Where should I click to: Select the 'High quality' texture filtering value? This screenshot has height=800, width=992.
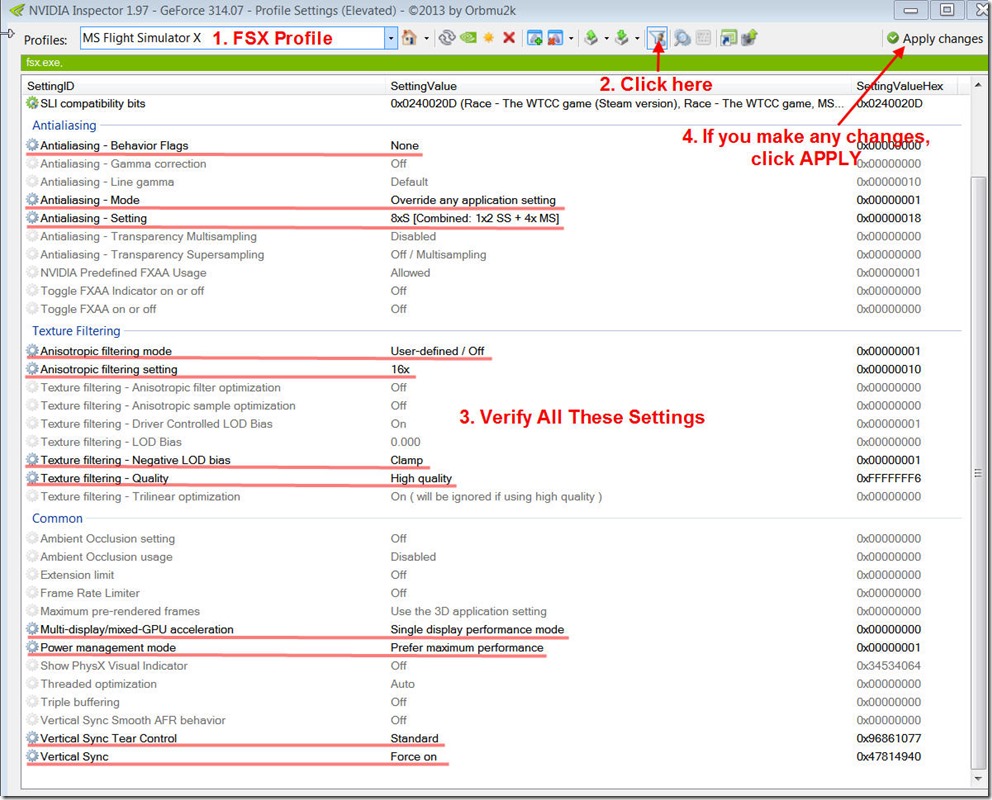pyautogui.click(x=421, y=478)
